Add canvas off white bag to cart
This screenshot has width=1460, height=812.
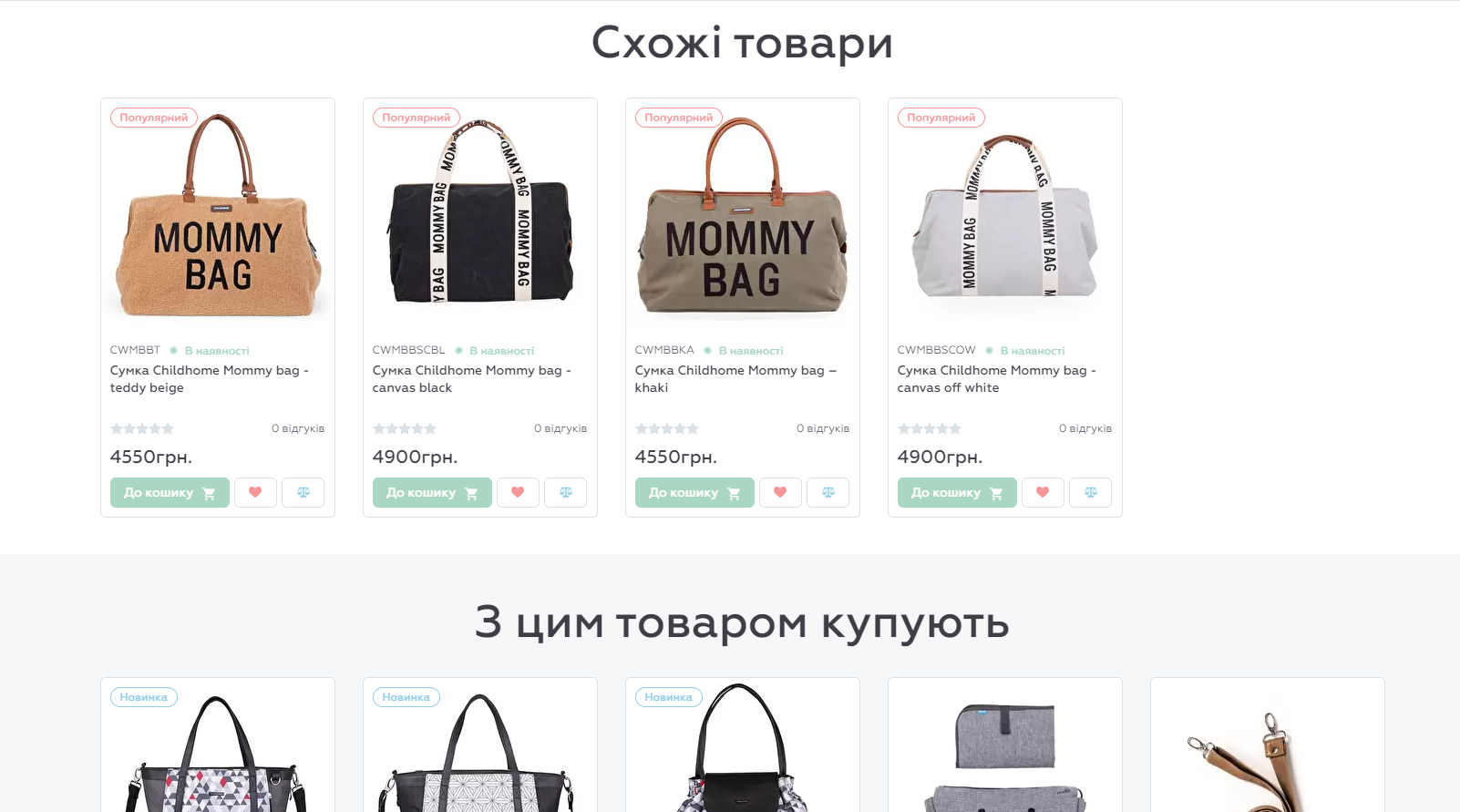[x=957, y=492]
